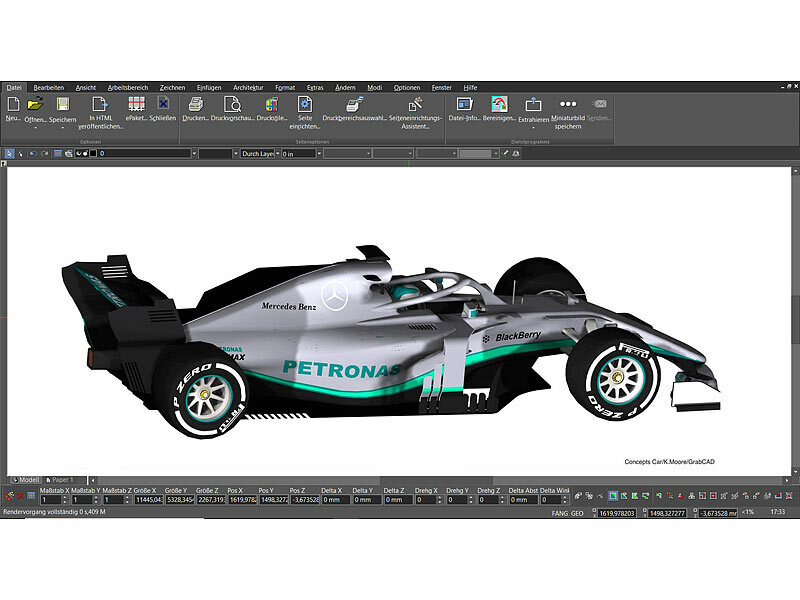Toggle GEO in the status bar
This screenshot has width=800, height=600.
point(577,513)
